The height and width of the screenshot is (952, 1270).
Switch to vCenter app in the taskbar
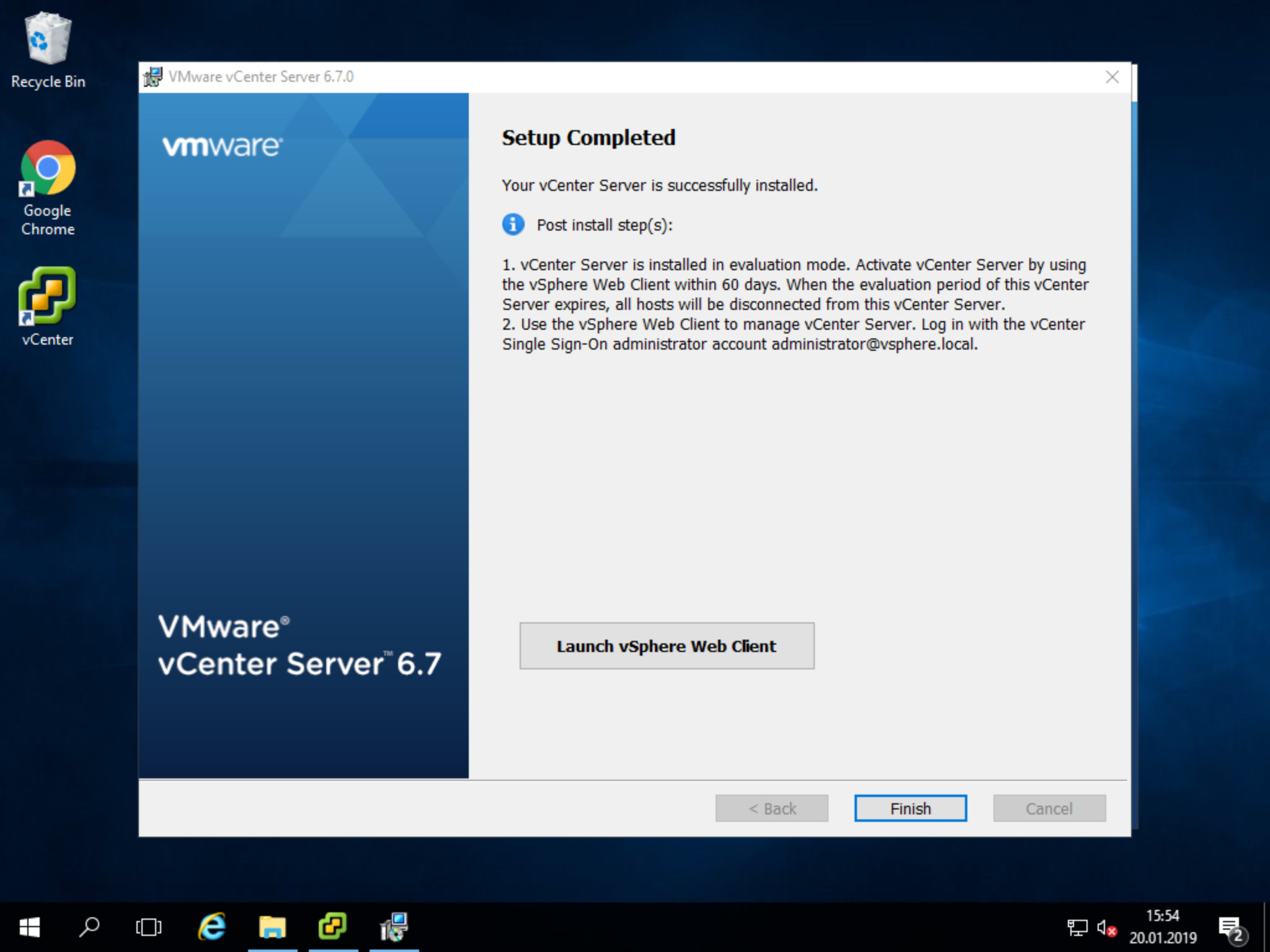333,927
